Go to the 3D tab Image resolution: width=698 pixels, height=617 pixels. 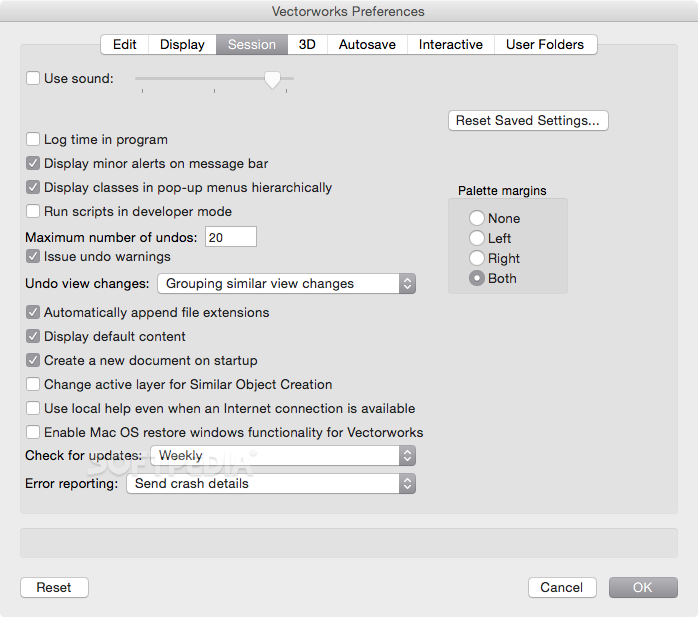pyautogui.click(x=307, y=45)
